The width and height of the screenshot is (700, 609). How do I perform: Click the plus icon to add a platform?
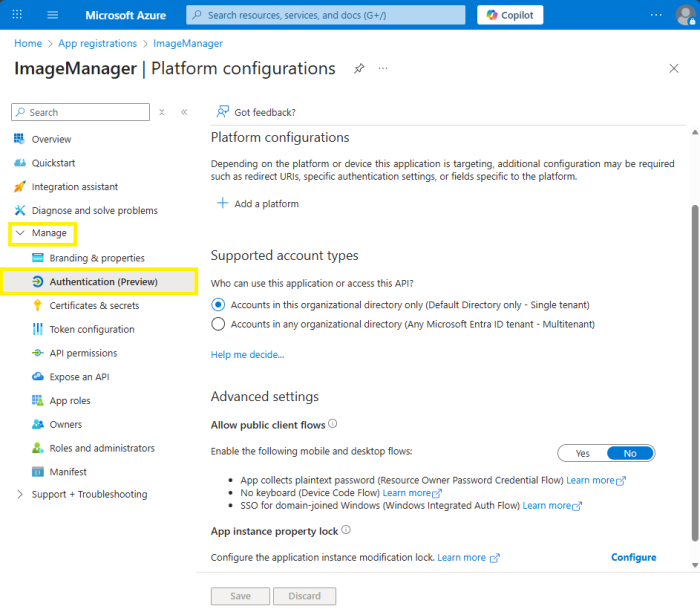pos(222,204)
